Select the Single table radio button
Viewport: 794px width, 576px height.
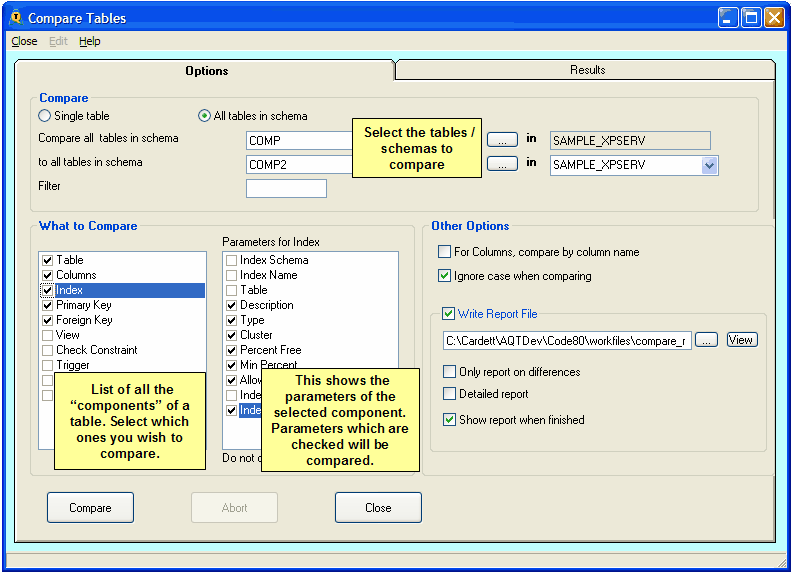click(x=45, y=116)
